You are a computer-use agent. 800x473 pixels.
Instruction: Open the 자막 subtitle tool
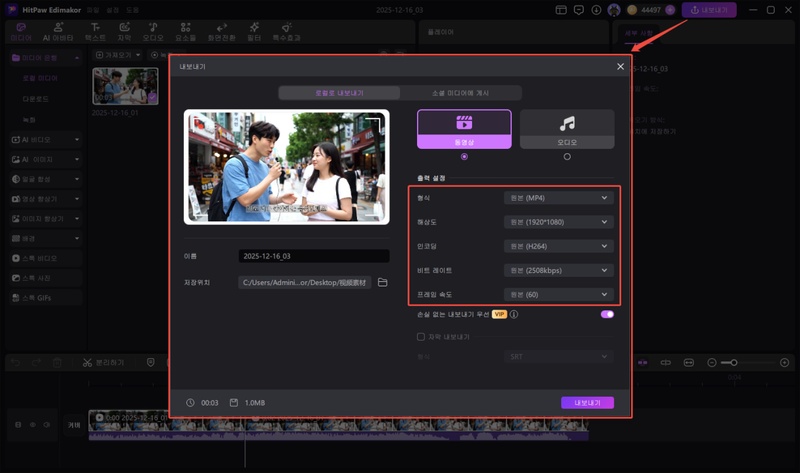pyautogui.click(x=124, y=32)
